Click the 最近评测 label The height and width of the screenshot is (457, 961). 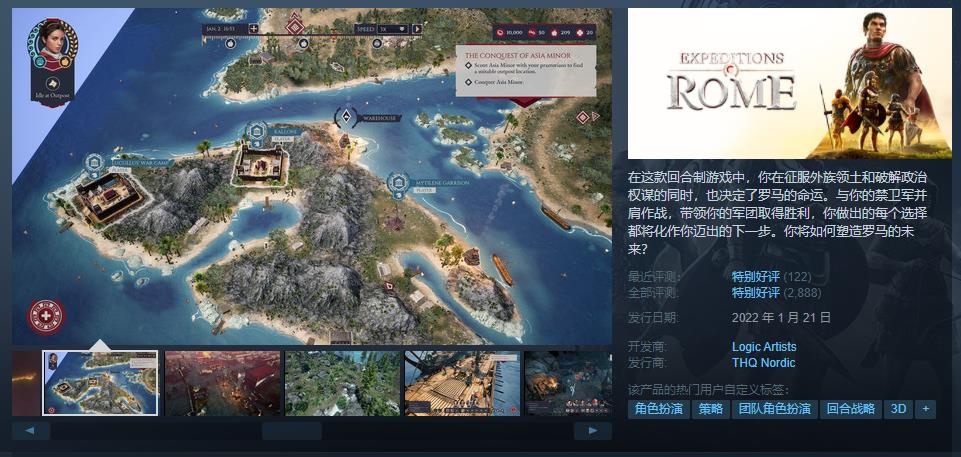653,276
